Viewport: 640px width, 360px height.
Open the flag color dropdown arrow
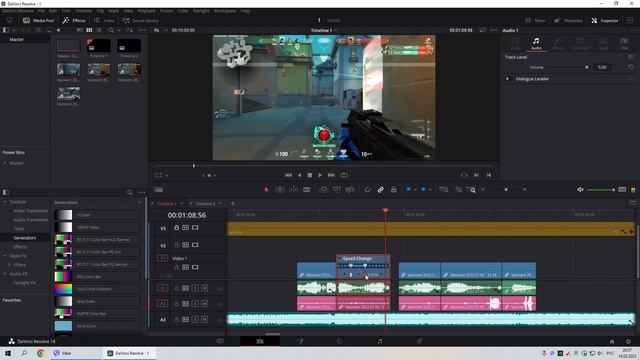(415, 189)
